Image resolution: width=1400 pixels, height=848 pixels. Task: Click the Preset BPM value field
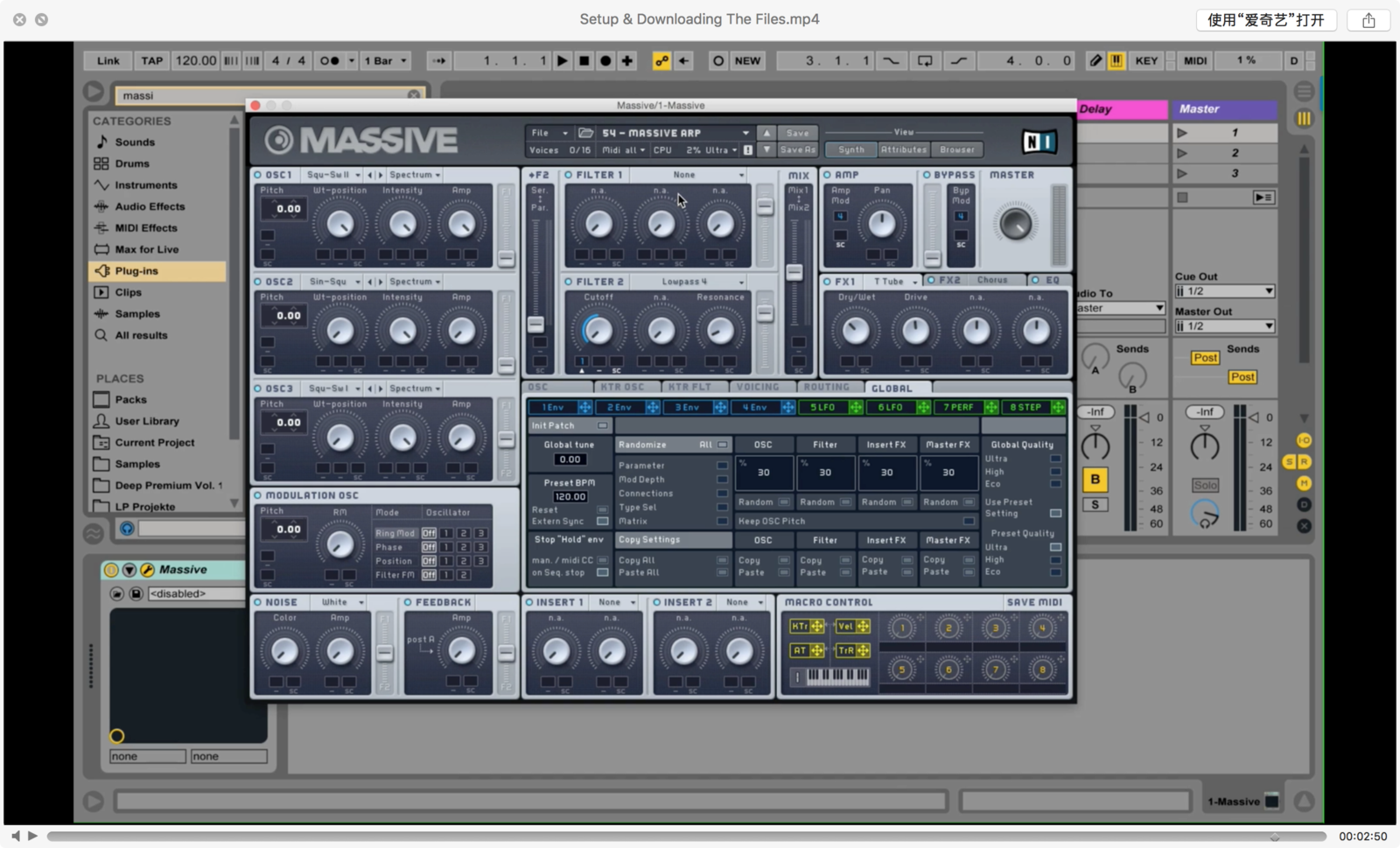point(570,497)
